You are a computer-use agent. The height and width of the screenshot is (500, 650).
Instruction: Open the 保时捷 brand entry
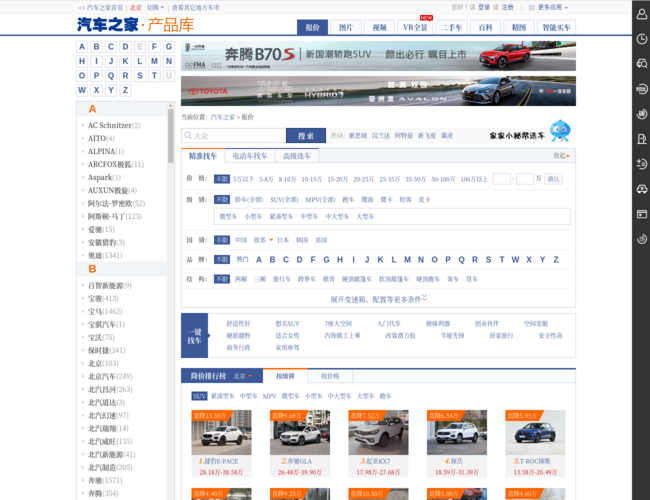coord(106,350)
